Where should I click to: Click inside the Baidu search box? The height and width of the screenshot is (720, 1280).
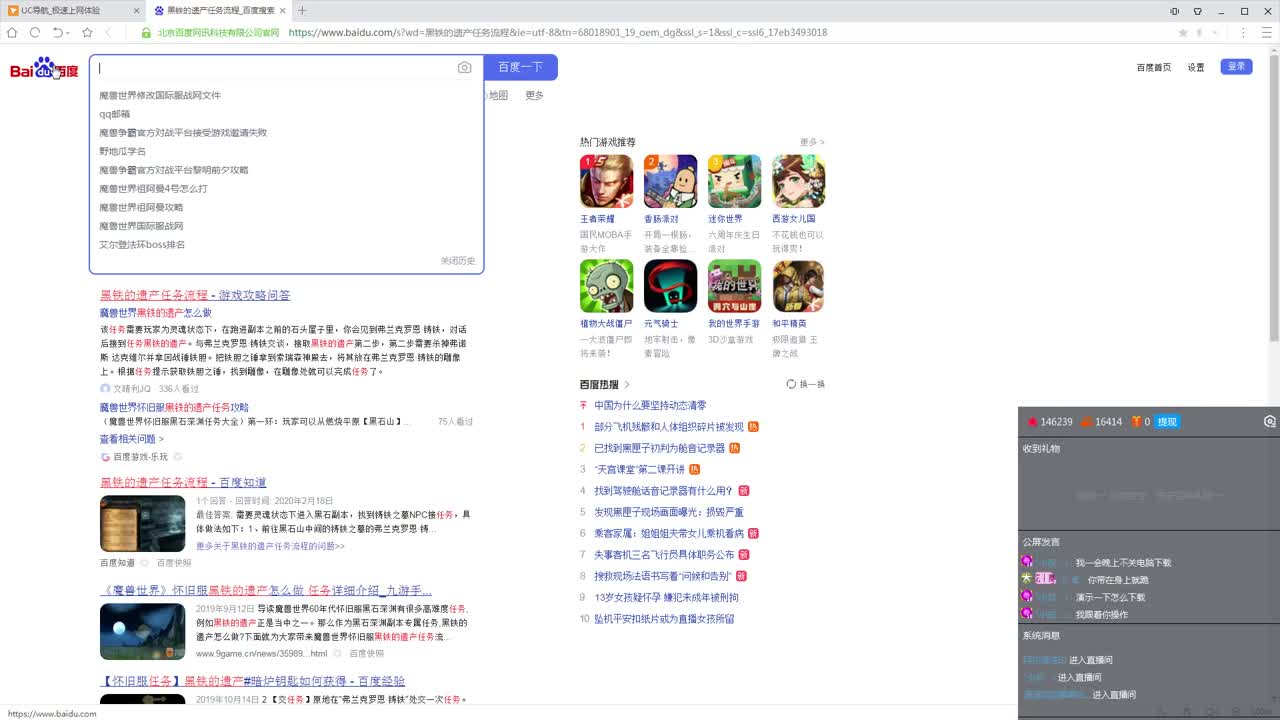click(x=275, y=68)
